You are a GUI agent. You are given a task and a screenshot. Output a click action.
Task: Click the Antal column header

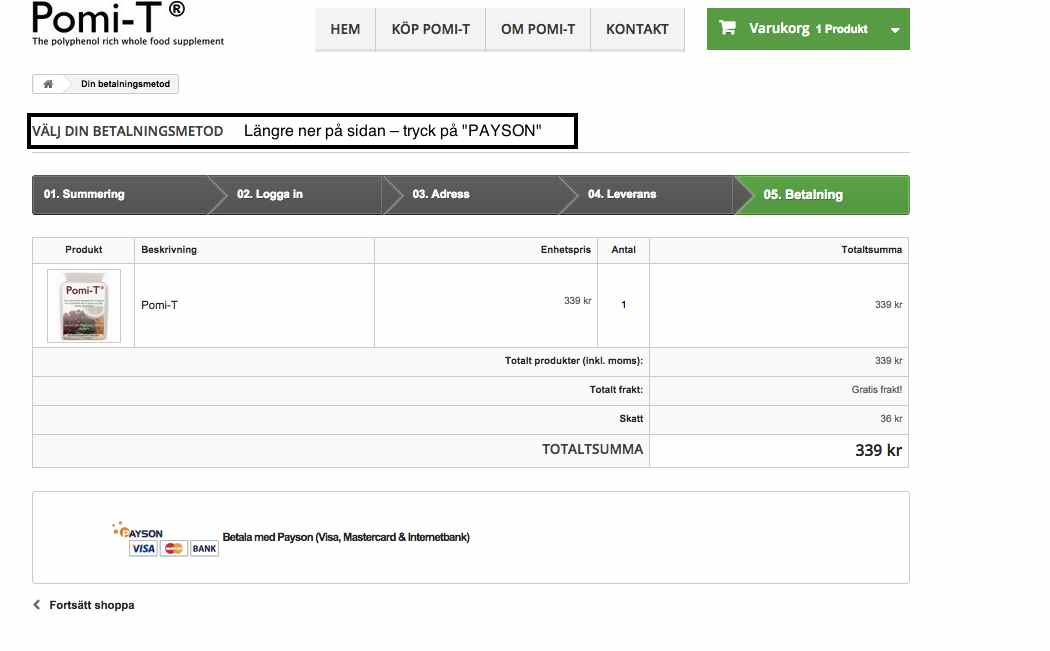[623, 249]
